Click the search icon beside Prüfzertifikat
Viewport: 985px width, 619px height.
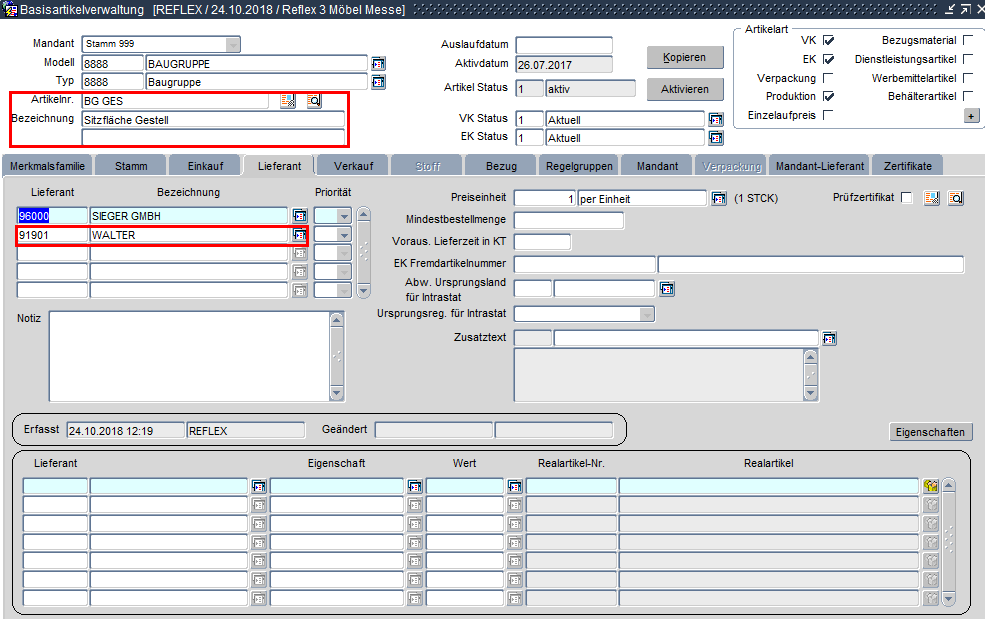956,198
